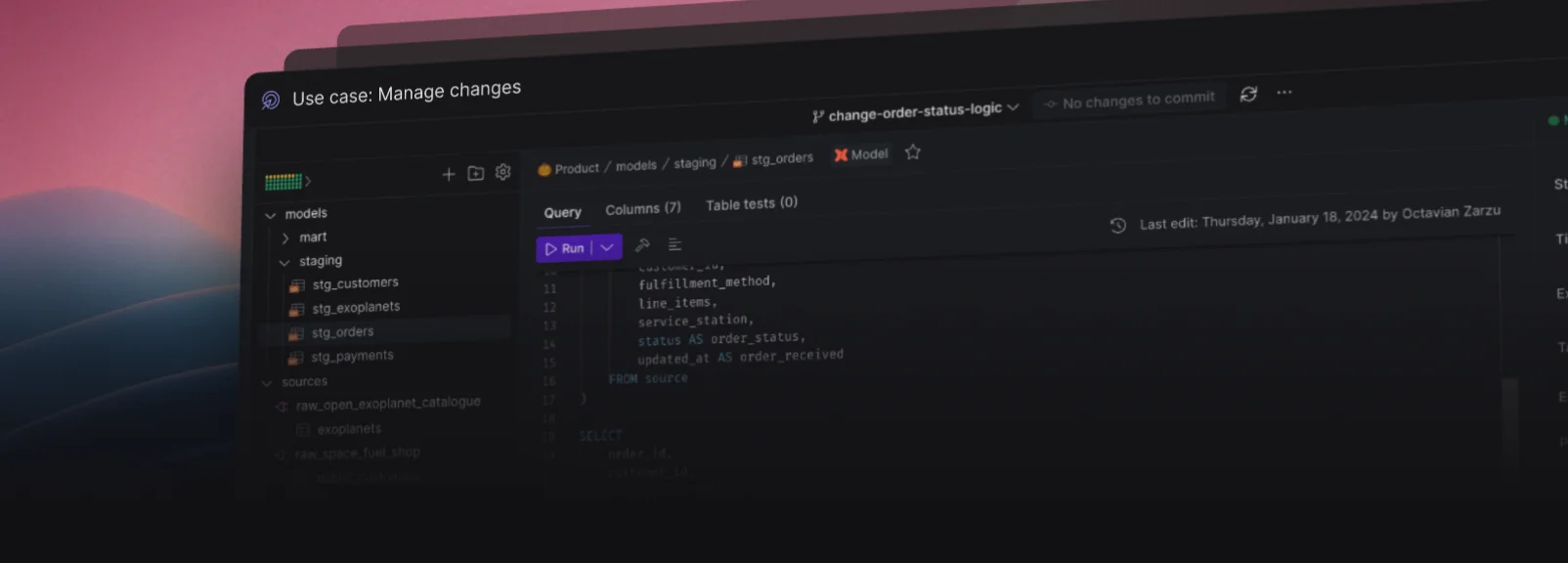Screen dimensions: 1568x563
Task: Star the stg_orders model as favorite
Action: [912, 152]
